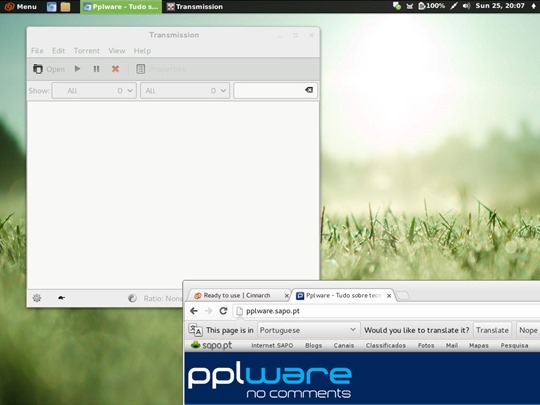The height and width of the screenshot is (405, 540).
Task: Open Transmission Edit menu
Action: 59,51
